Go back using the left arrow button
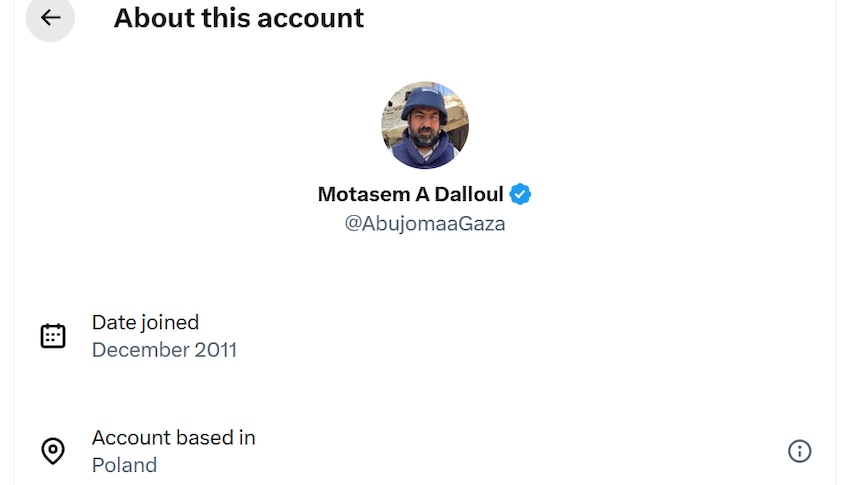The height and width of the screenshot is (485, 862). click(x=50, y=18)
